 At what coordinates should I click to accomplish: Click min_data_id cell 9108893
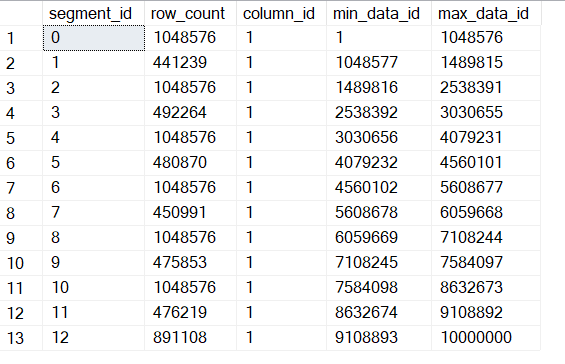click(379, 338)
